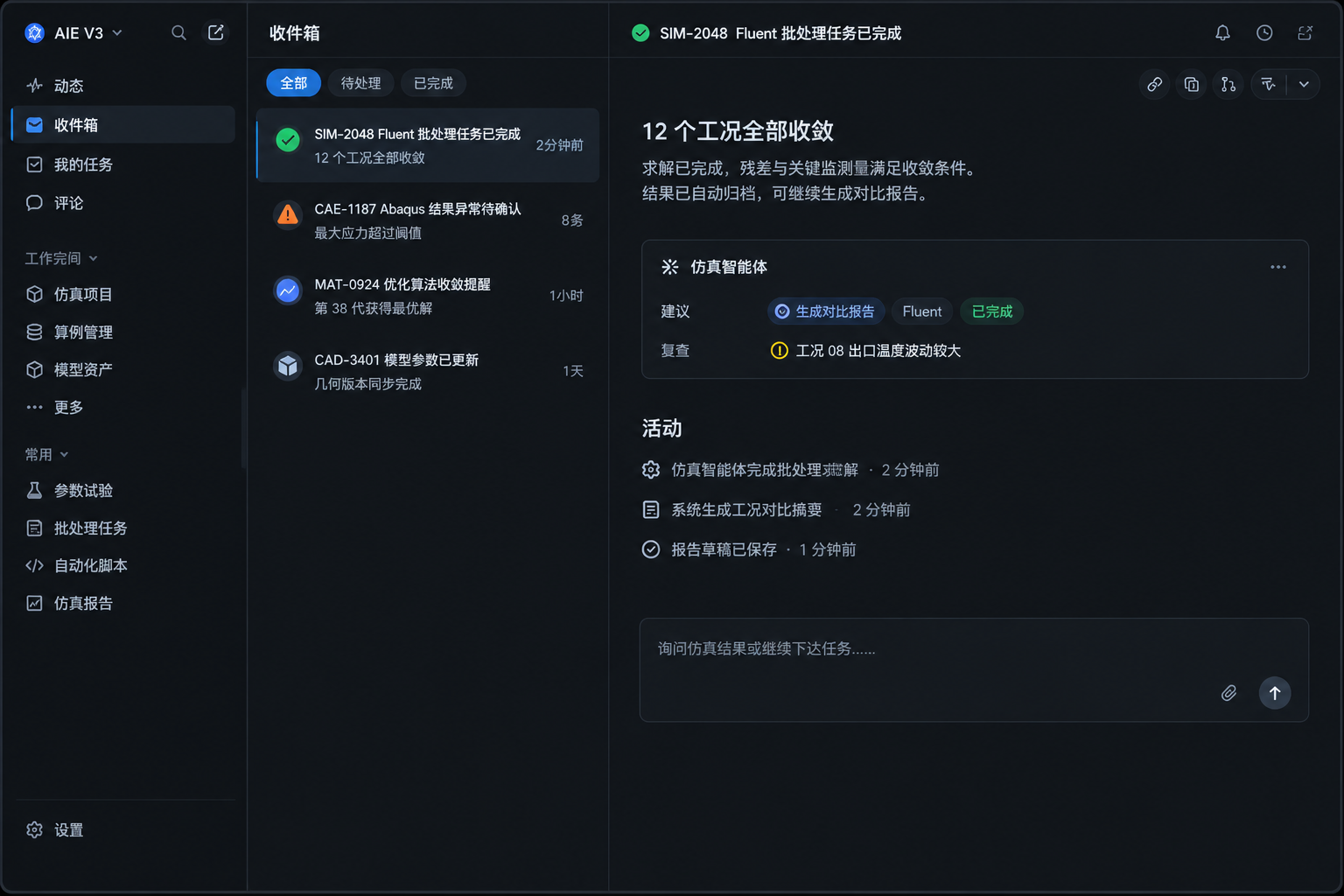This screenshot has height=896, width=1344.
Task: Click the 报告草稿已保存 activity entry
Action: pos(749,549)
